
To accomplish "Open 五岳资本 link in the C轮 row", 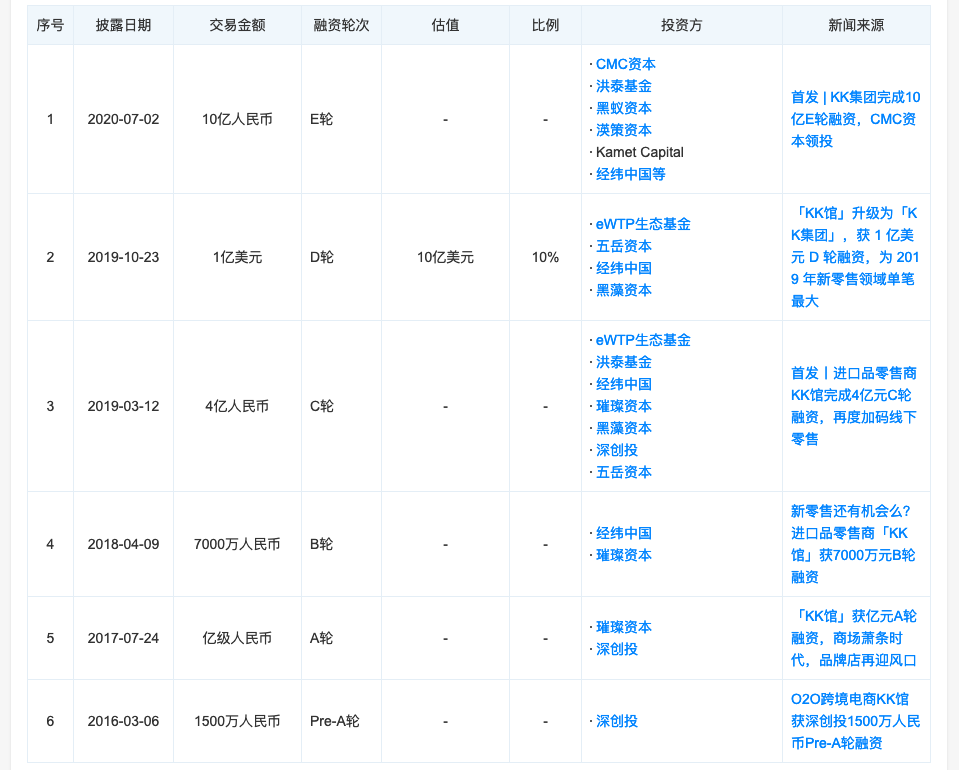I will [623, 473].
